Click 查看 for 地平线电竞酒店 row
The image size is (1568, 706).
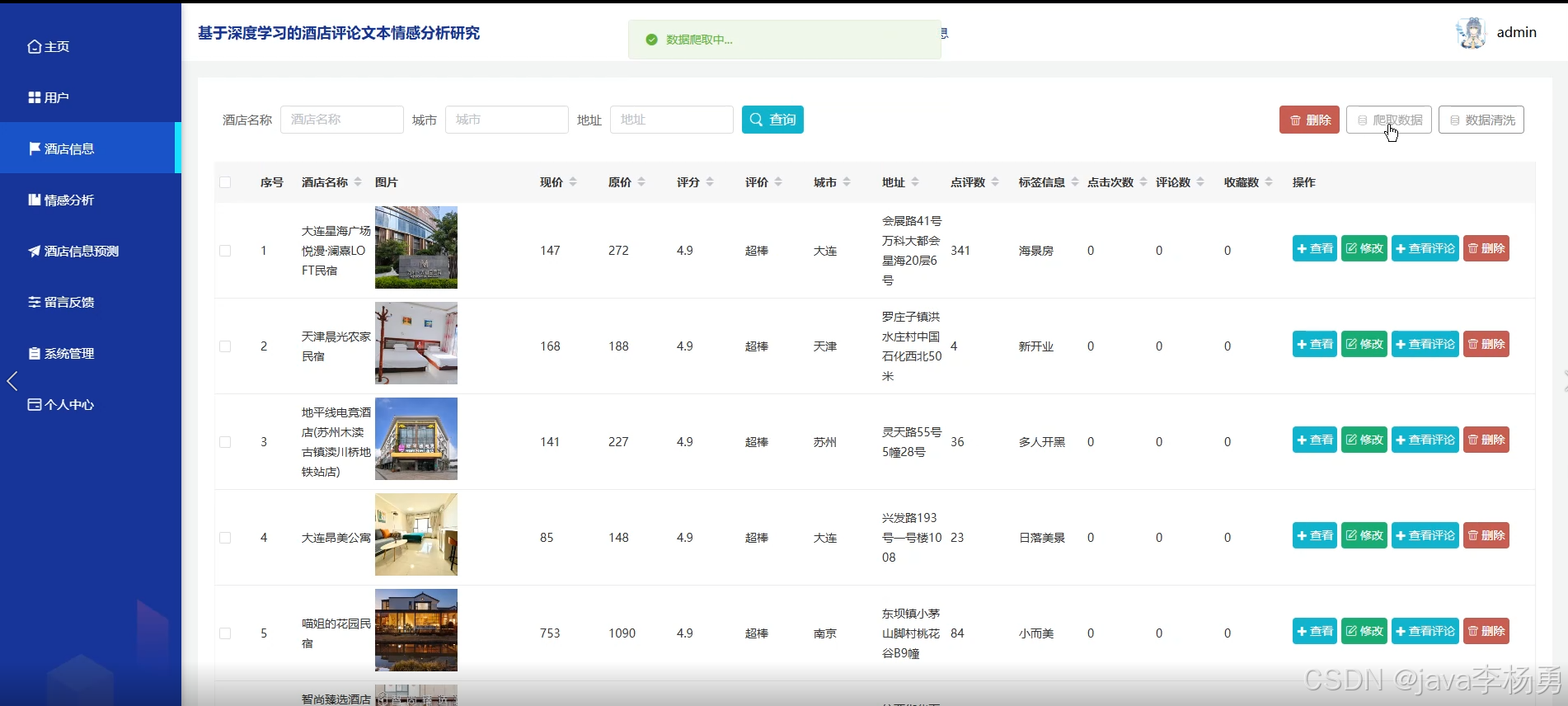coord(1315,440)
